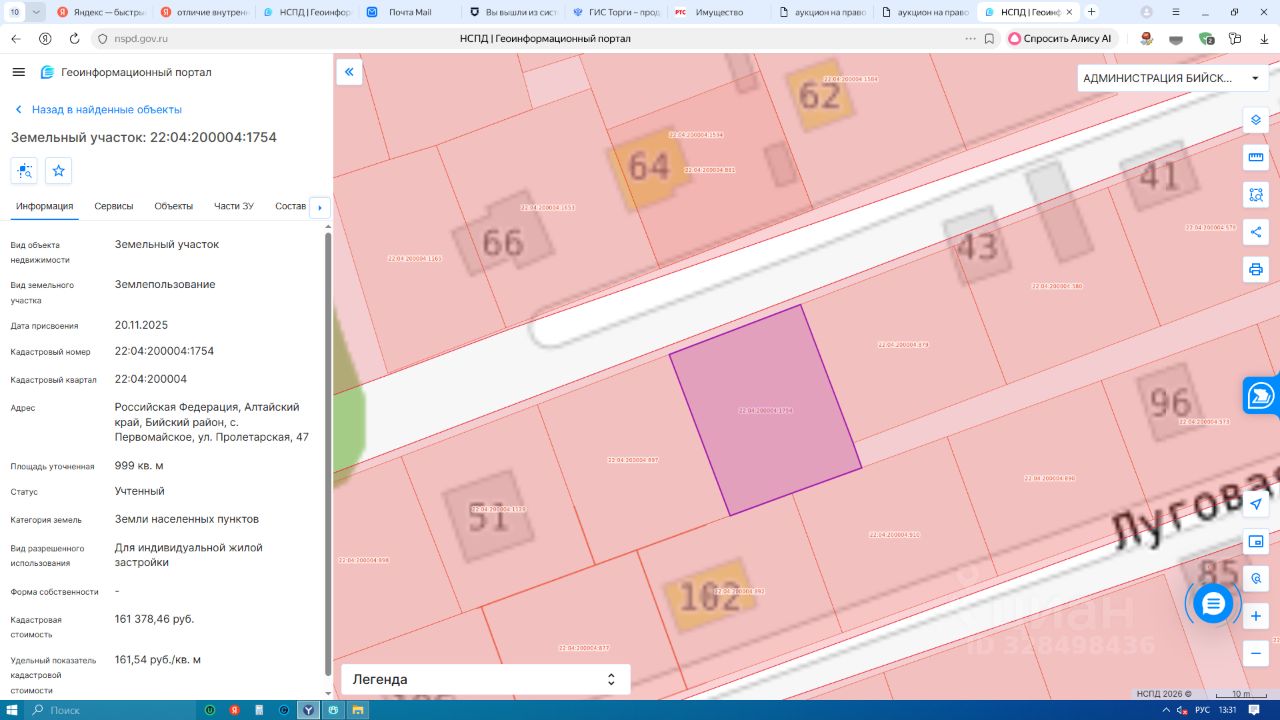Image resolution: width=1280 pixels, height=720 pixels.
Task: Click the share map icon
Action: click(1256, 232)
